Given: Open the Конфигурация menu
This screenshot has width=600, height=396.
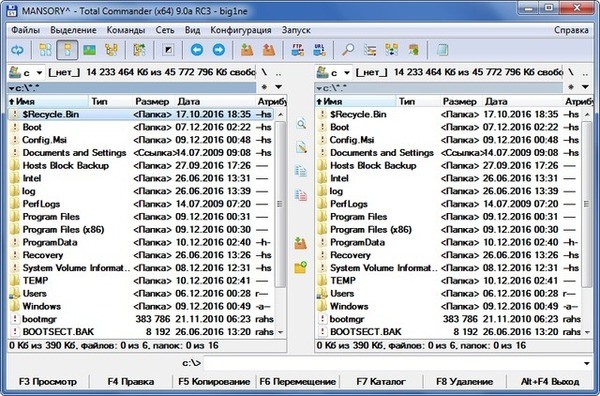Looking at the screenshot, I should click(x=241, y=30).
